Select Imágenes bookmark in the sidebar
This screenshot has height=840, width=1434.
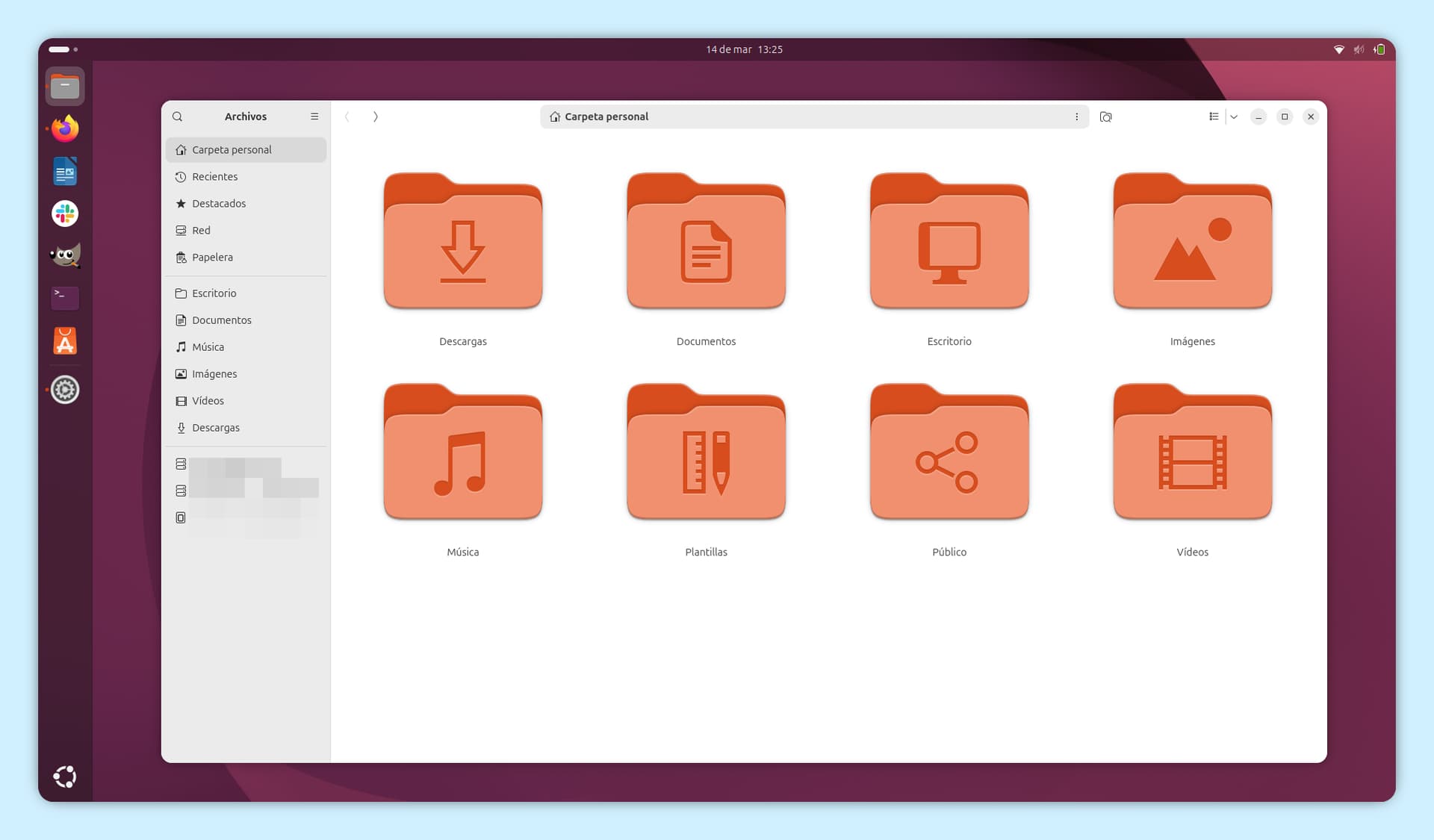[246, 373]
